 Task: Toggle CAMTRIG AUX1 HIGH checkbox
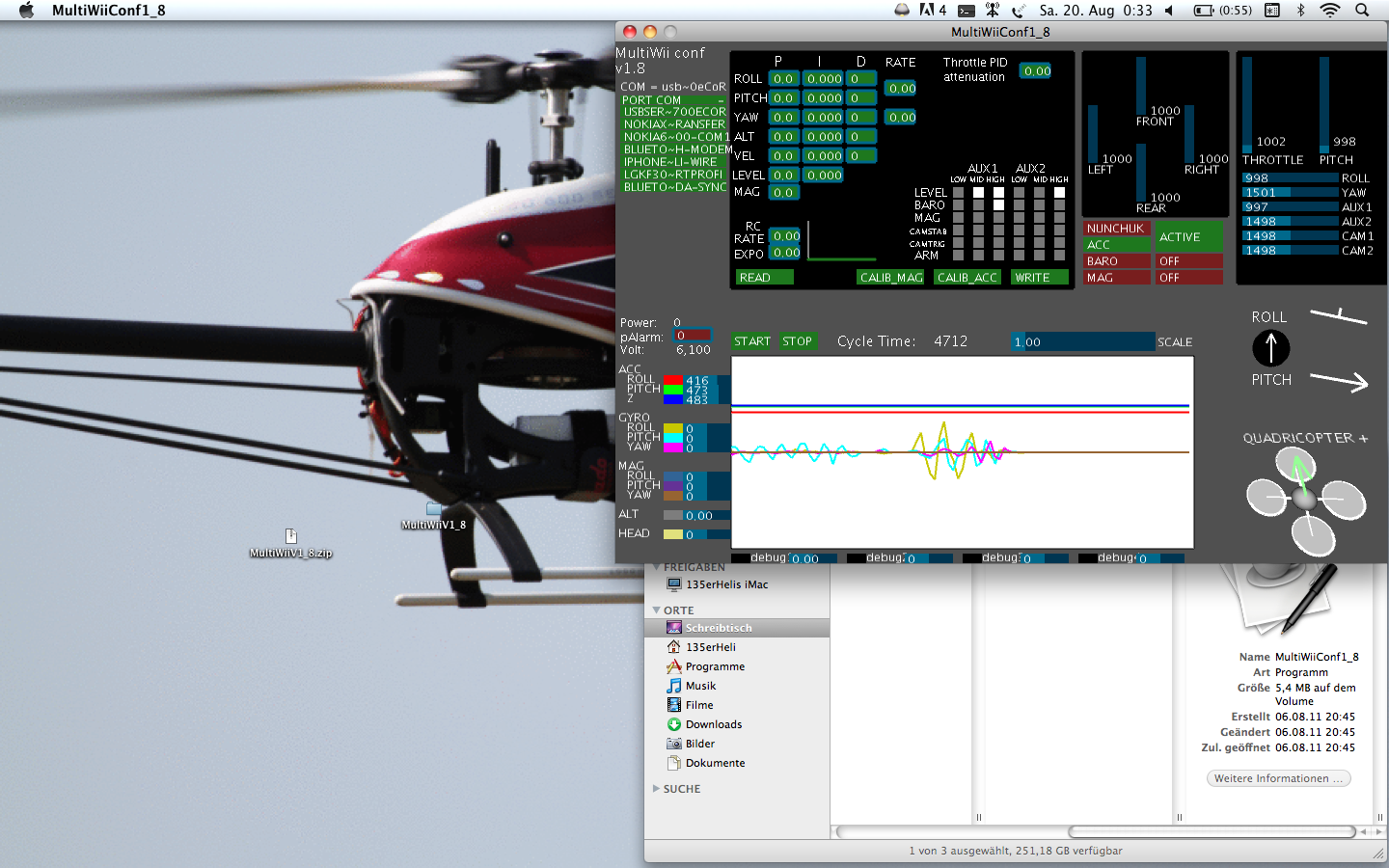998,243
